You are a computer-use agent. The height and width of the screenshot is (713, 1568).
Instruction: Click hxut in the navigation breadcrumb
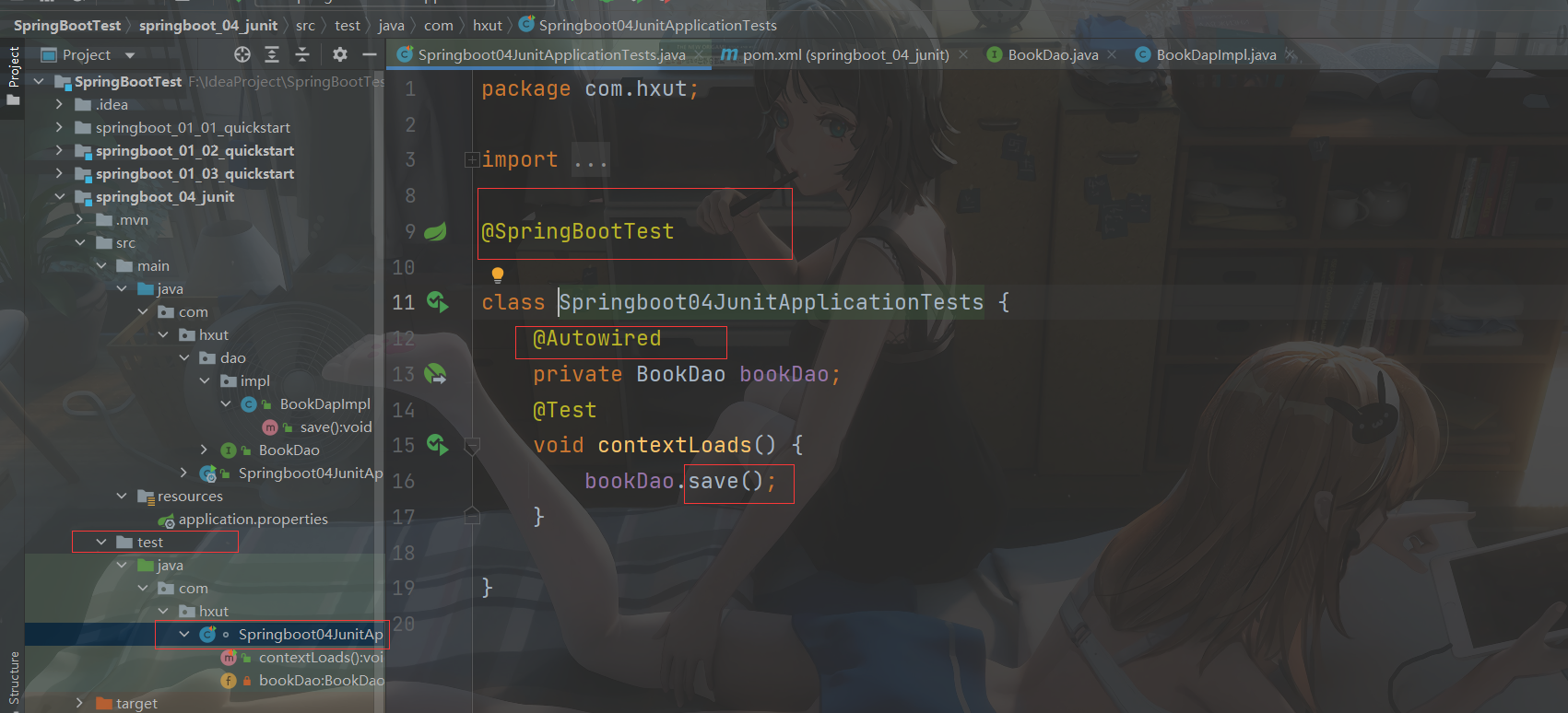(488, 25)
